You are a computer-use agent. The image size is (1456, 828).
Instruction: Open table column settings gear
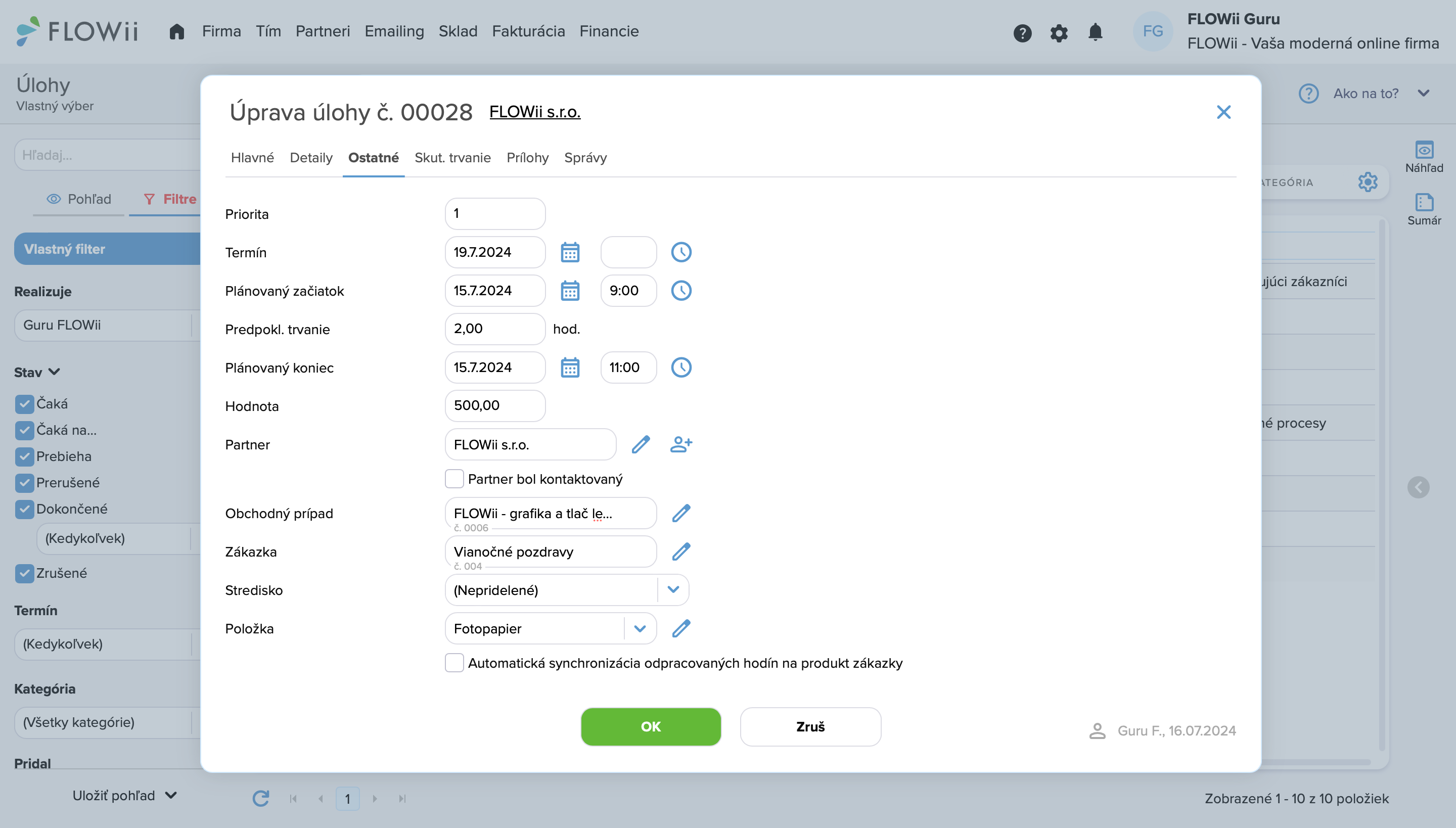click(x=1367, y=182)
